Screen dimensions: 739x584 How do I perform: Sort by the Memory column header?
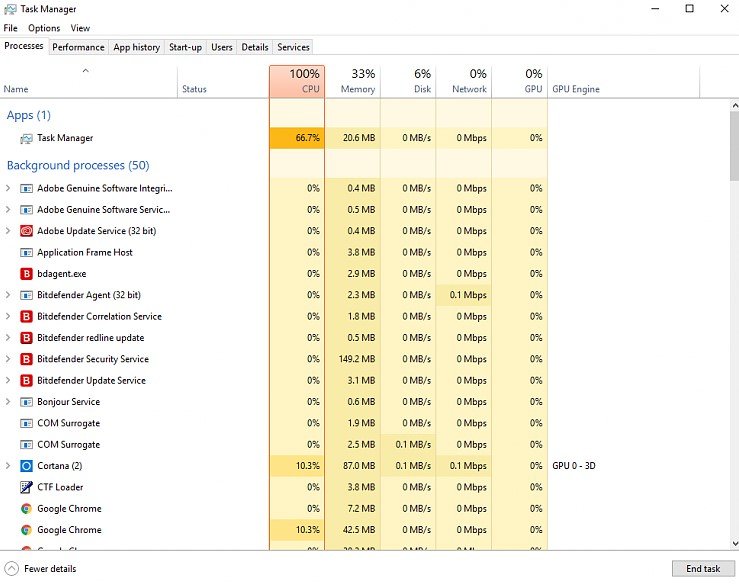click(353, 82)
